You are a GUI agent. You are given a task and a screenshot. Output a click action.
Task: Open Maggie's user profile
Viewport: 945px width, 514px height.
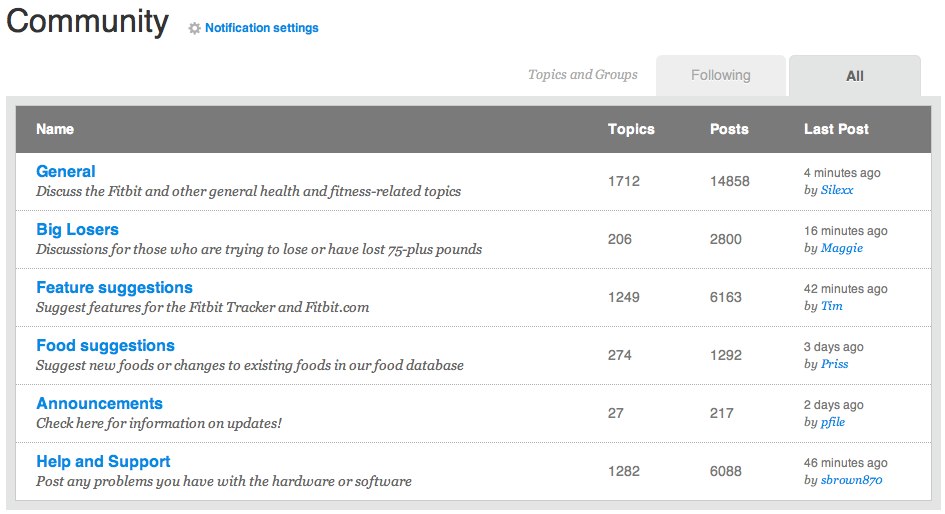pyautogui.click(x=841, y=248)
